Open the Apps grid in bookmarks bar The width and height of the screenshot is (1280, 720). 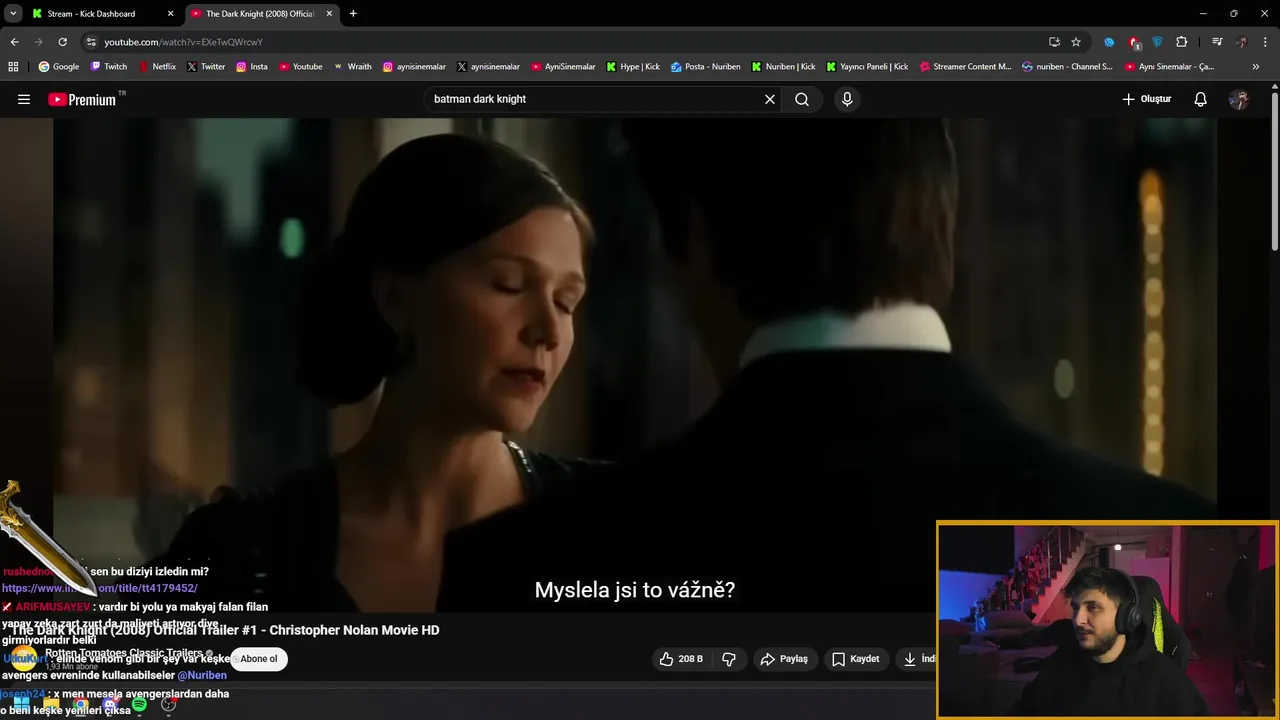click(x=13, y=67)
